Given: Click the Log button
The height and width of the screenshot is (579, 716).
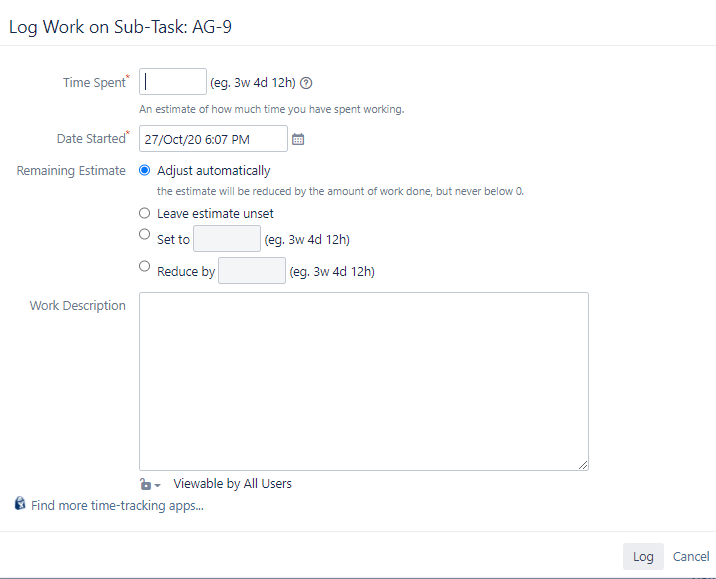Looking at the screenshot, I should [643, 557].
